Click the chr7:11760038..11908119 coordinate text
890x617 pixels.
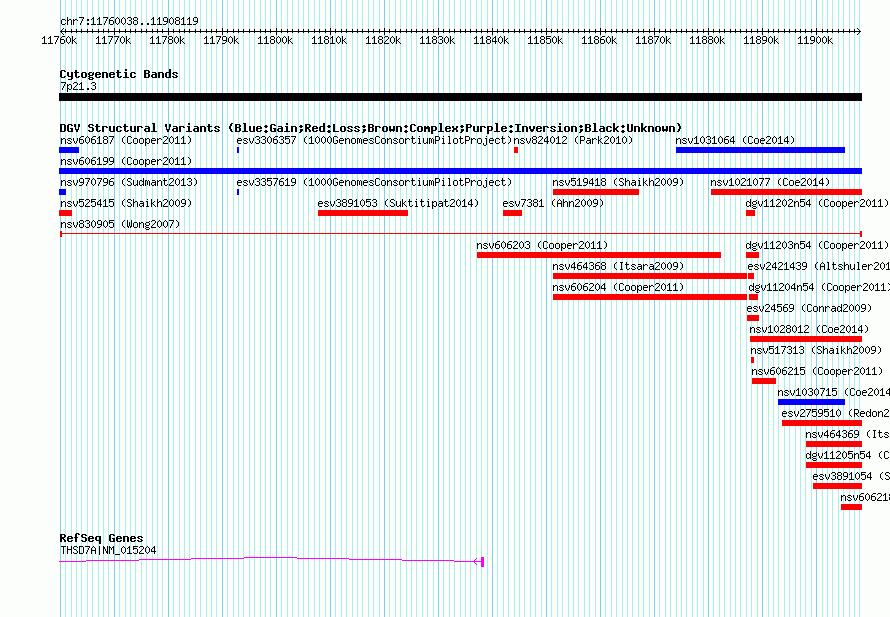tap(129, 21)
